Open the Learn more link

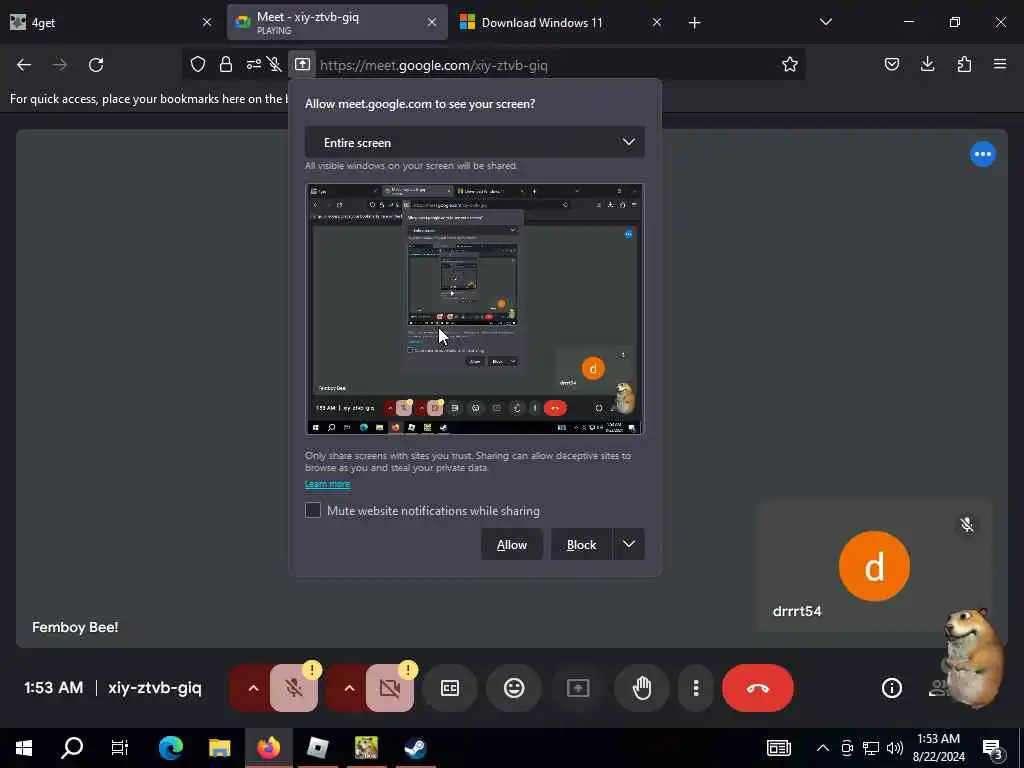tap(327, 484)
